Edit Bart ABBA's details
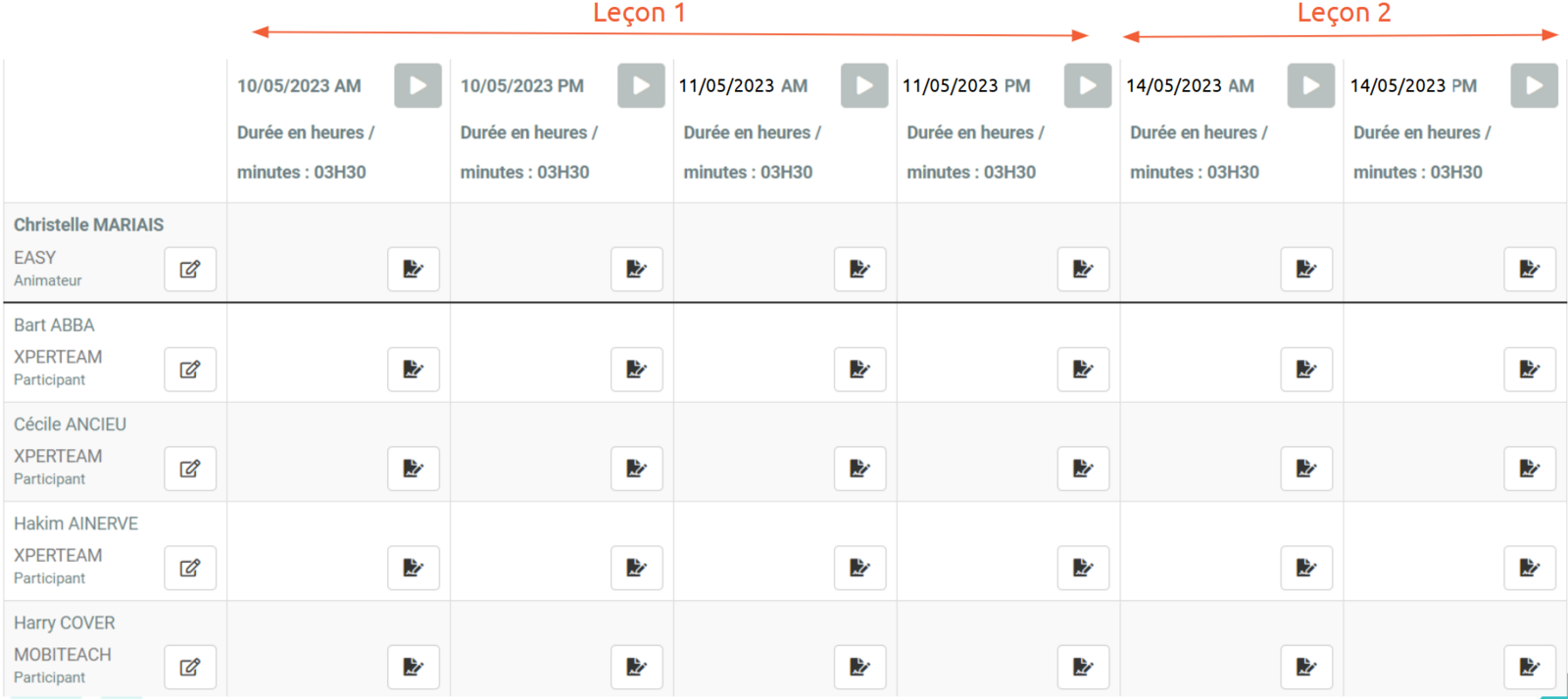Viewport: 1568px width, 699px height. (190, 370)
